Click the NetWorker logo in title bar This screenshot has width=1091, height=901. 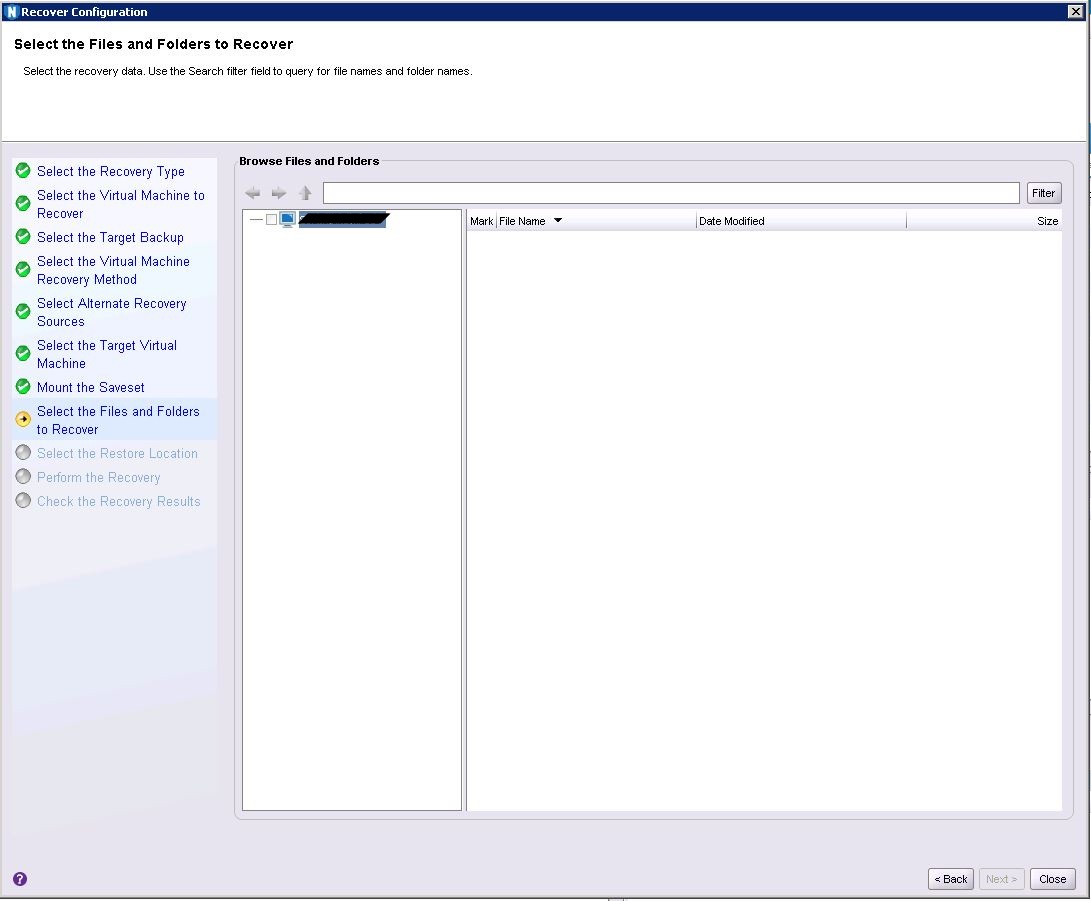[x=11, y=12]
